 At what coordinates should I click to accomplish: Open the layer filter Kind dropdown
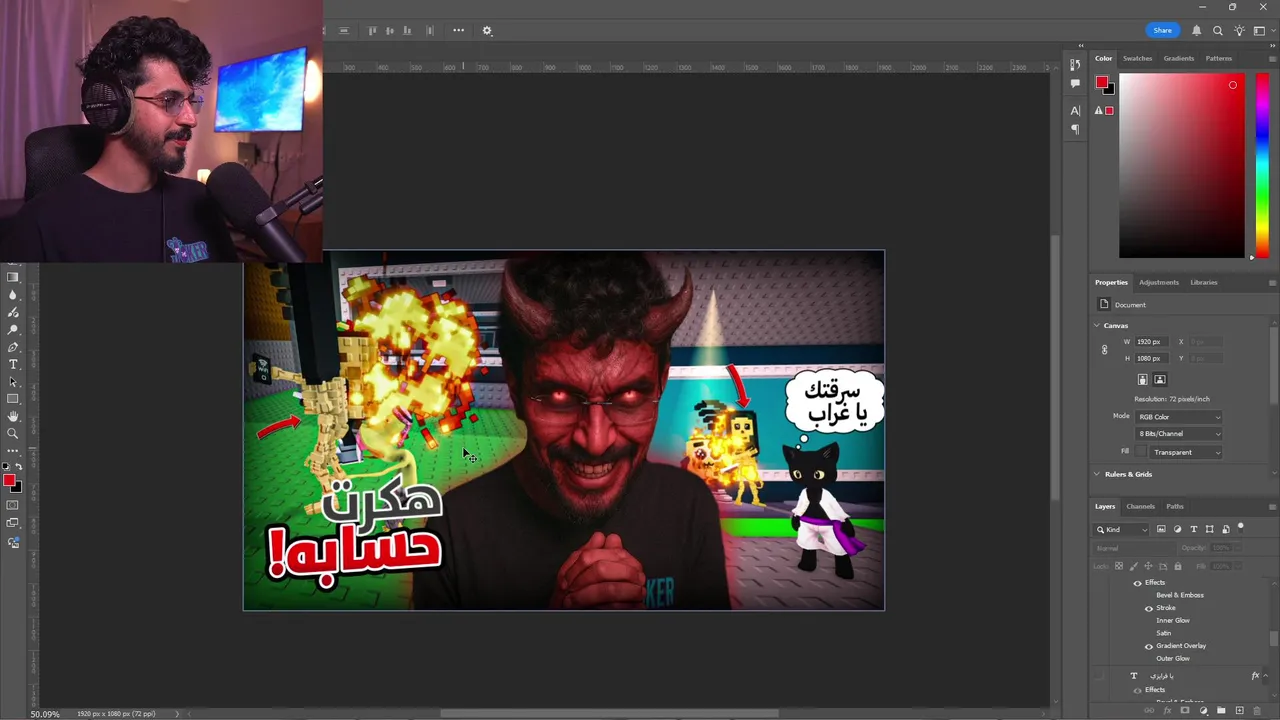tap(1121, 529)
